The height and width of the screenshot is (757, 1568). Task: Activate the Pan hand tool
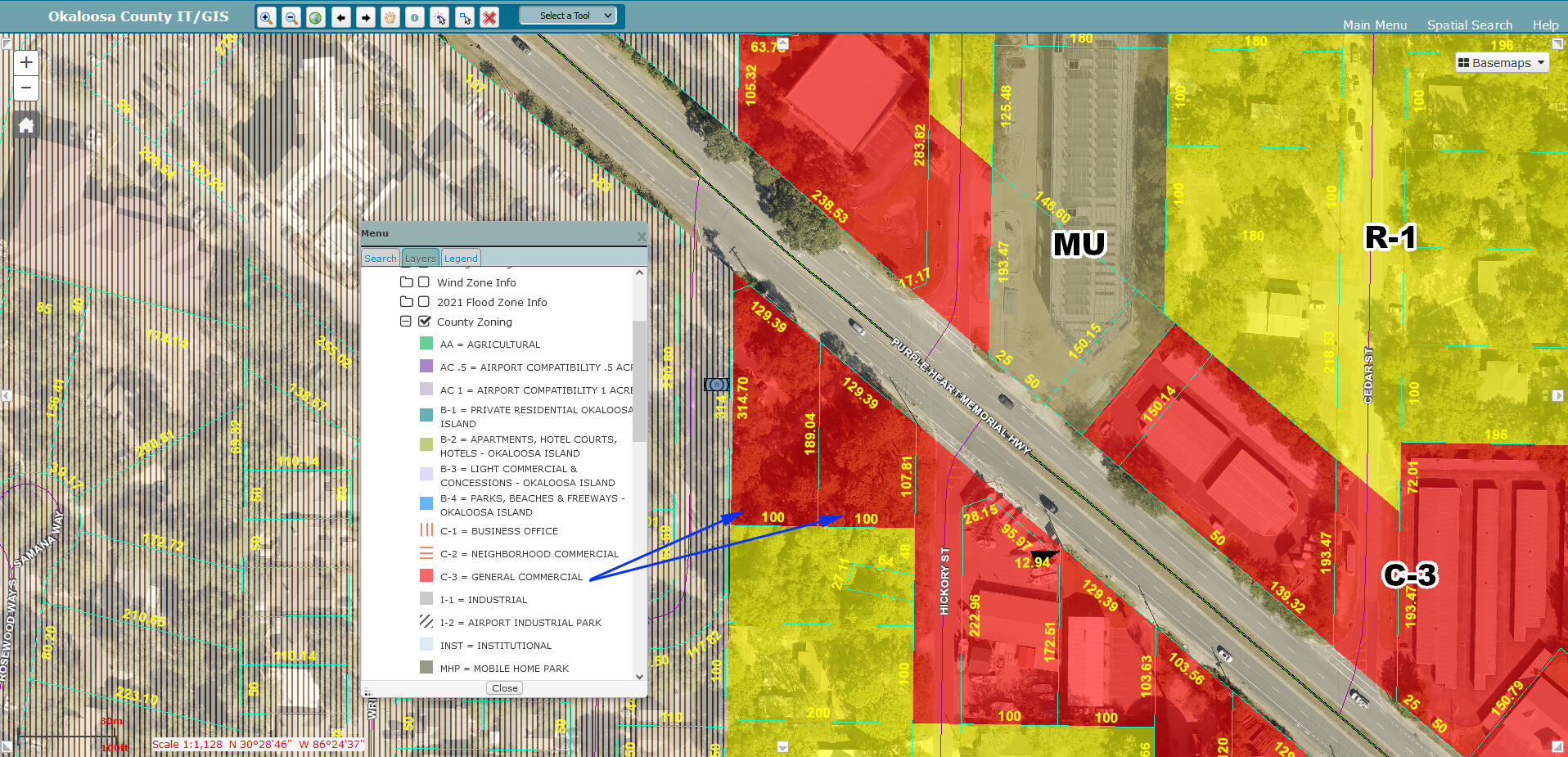[x=390, y=17]
